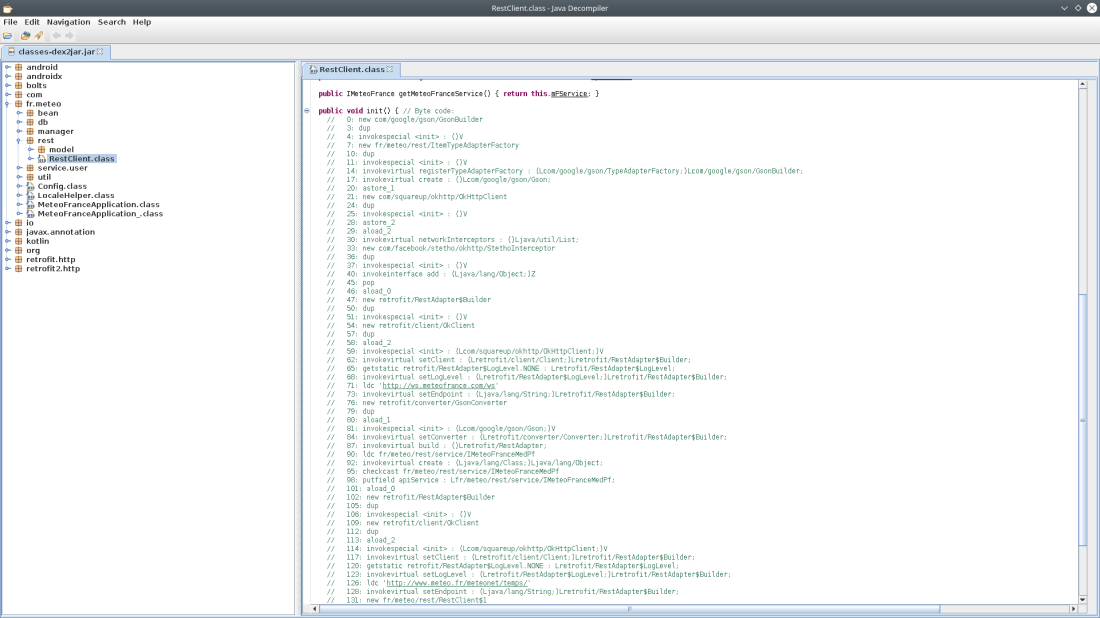Click the Config.class file icon

[30, 186]
